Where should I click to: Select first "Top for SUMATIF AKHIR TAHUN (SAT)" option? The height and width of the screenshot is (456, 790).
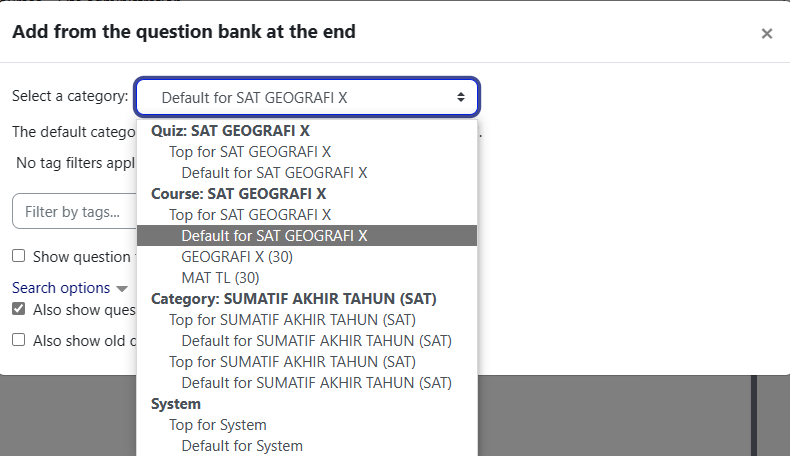coord(292,320)
